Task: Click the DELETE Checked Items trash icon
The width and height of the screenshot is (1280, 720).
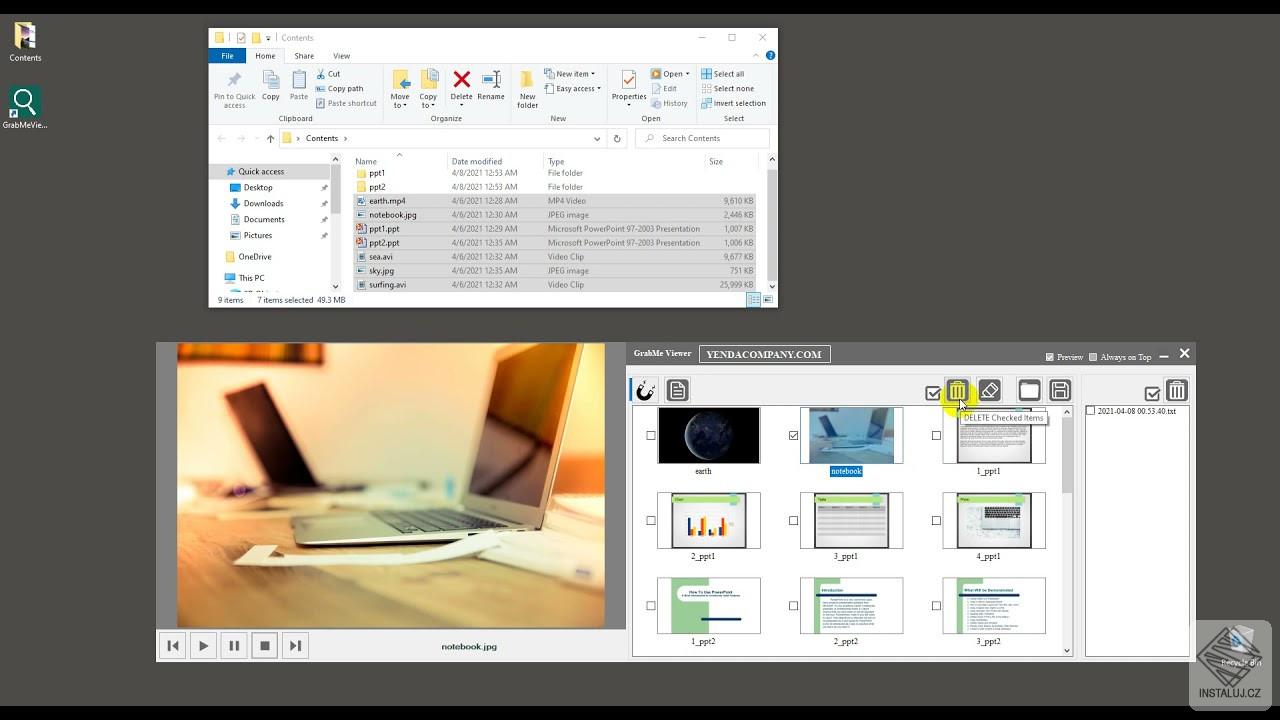Action: coord(957,391)
